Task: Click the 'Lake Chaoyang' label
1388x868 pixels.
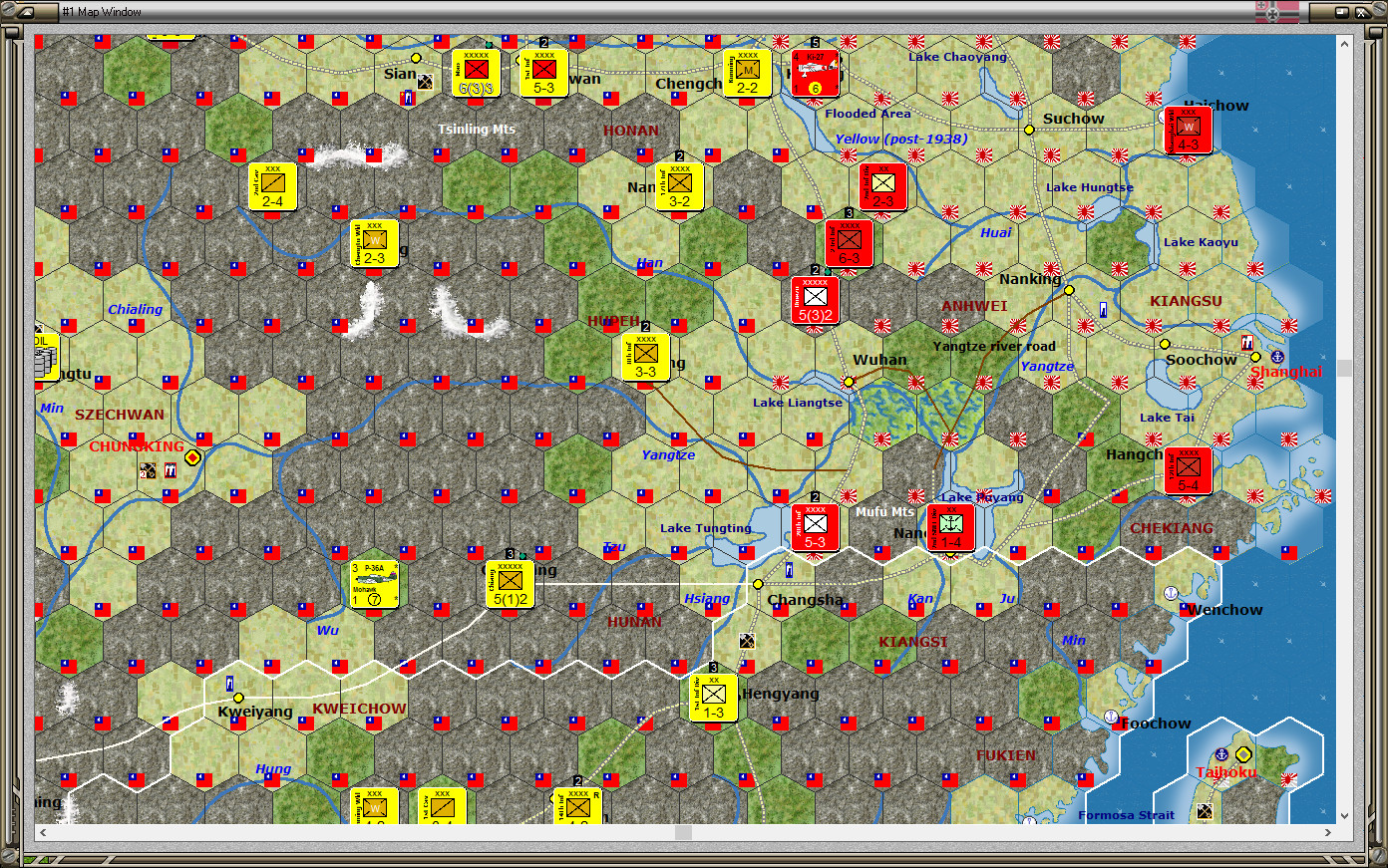Action: click(957, 57)
